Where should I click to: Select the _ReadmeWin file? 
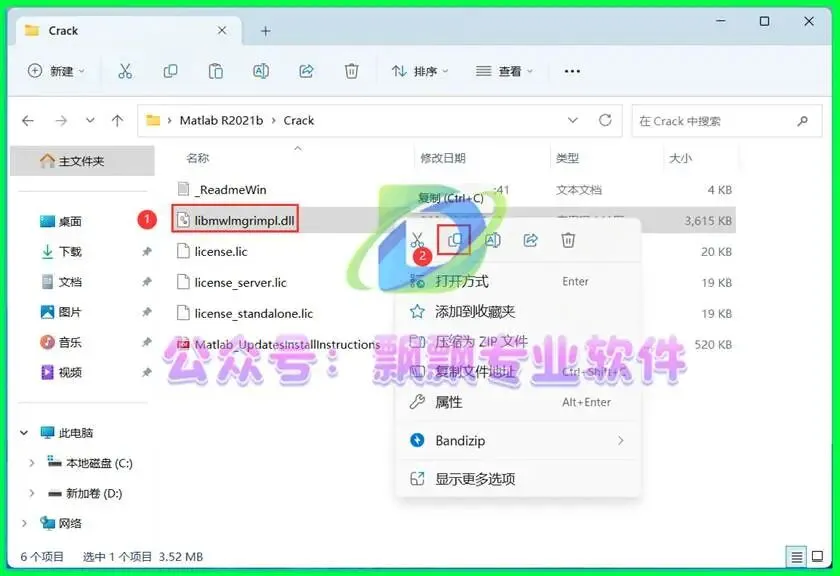pos(222,190)
